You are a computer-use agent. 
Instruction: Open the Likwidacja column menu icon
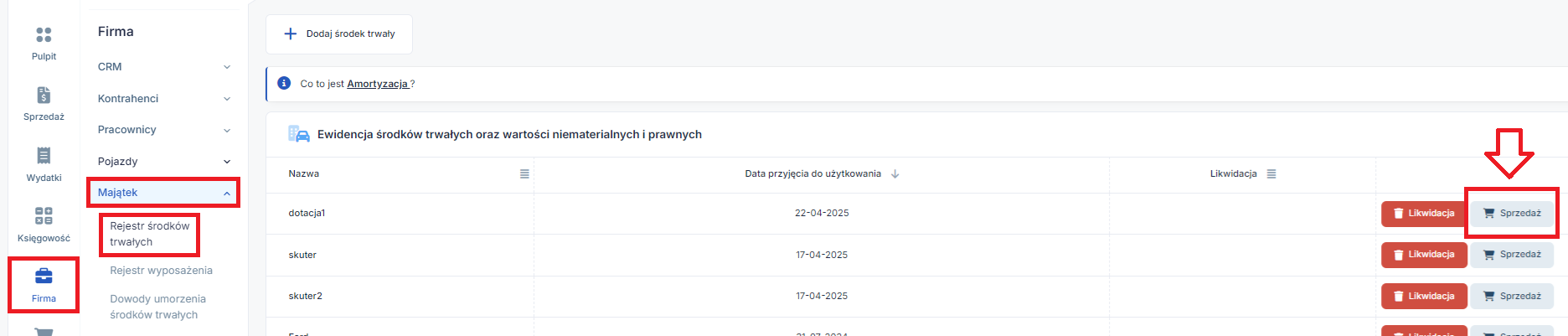click(x=1271, y=174)
